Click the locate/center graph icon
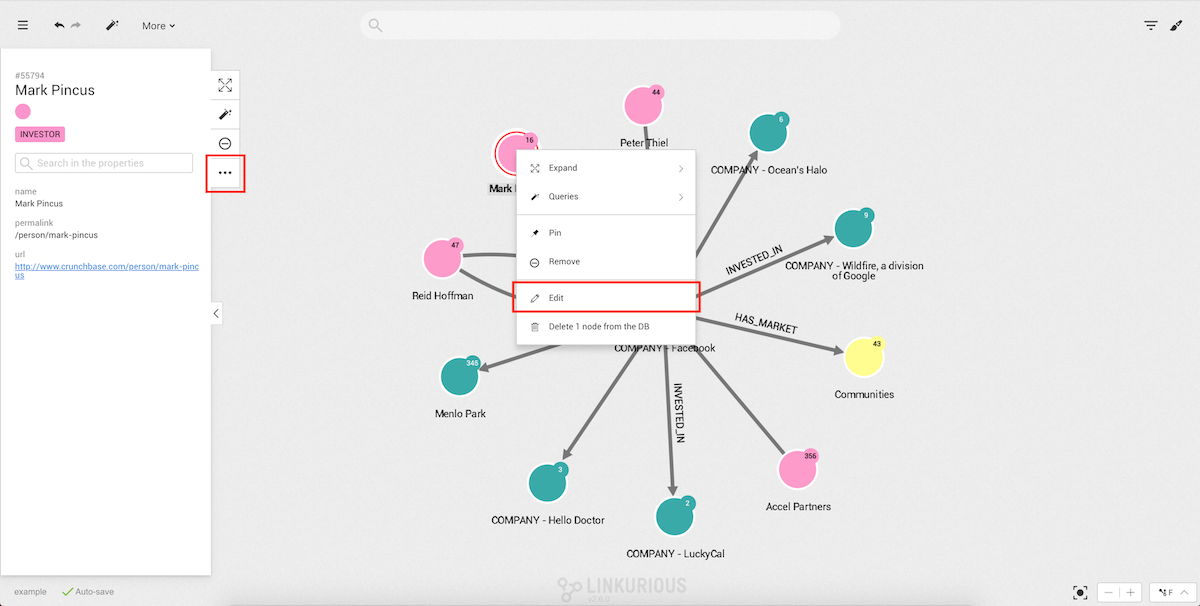 (x=1080, y=592)
